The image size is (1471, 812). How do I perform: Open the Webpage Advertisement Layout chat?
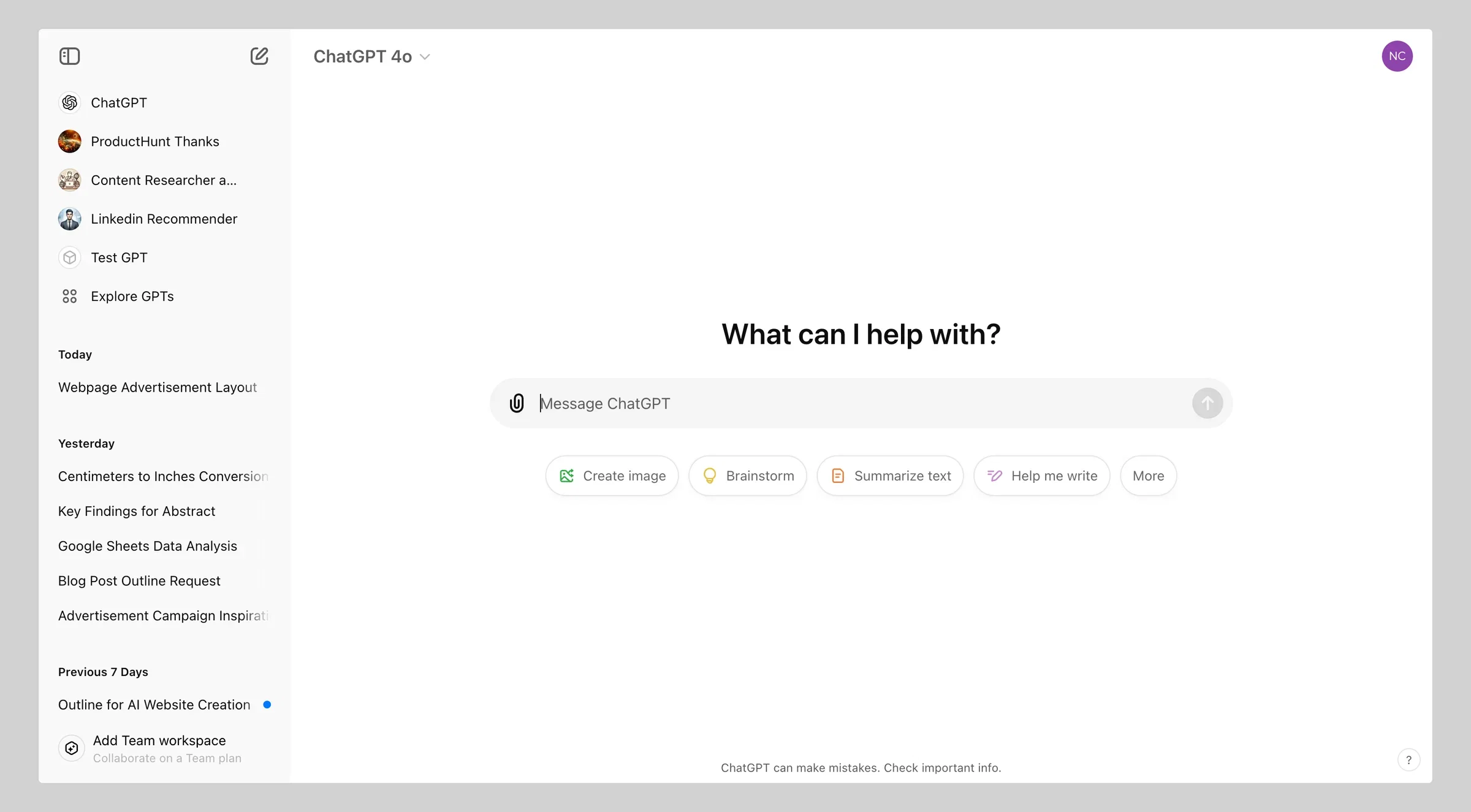[158, 387]
